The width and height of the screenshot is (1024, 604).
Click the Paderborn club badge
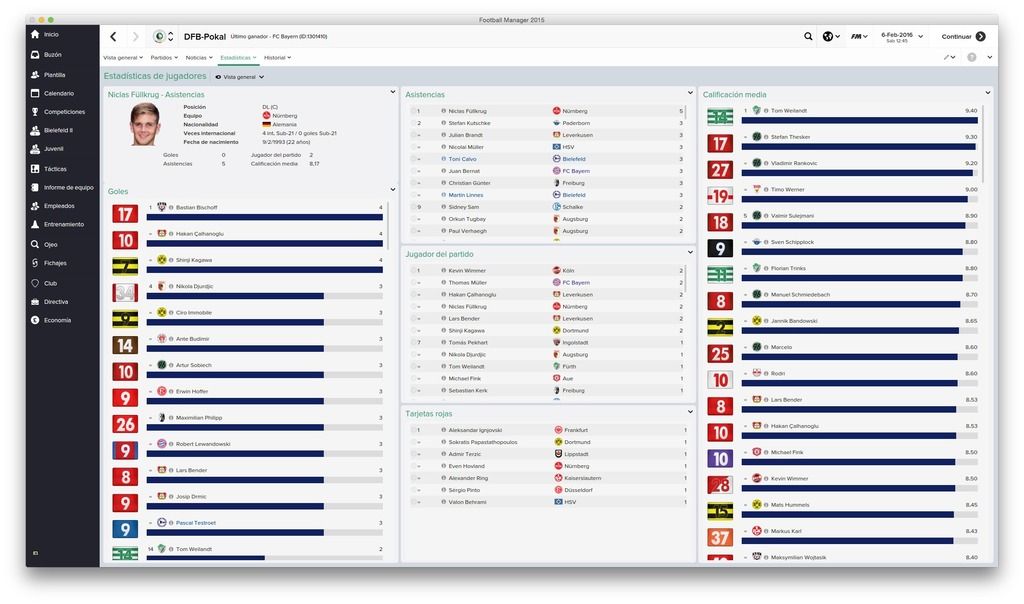click(556, 123)
